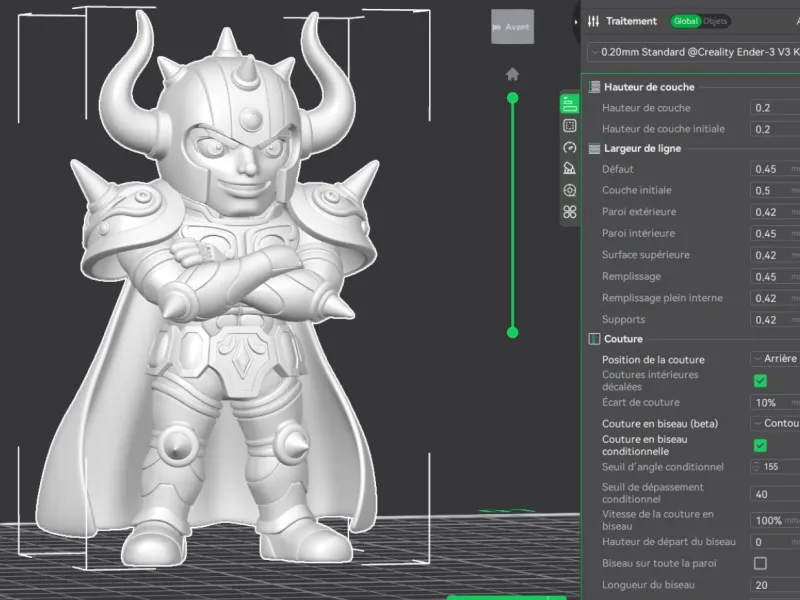800x600 pixels.
Task: Uncheck Coutures intérieures décalées
Action: coord(760,381)
